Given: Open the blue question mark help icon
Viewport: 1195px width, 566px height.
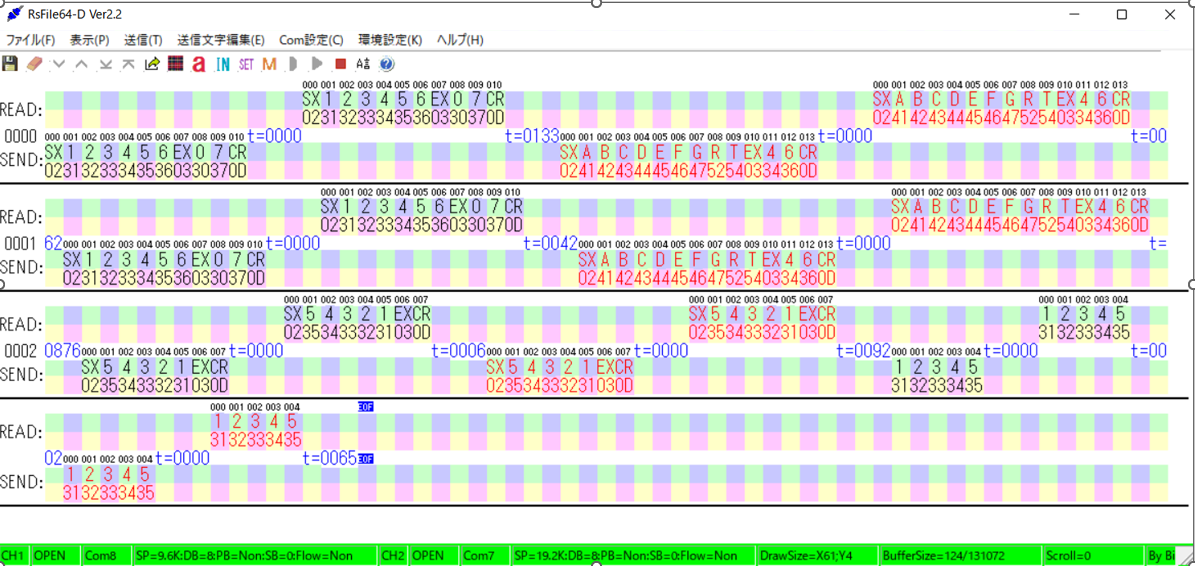Looking at the screenshot, I should tap(387, 64).
